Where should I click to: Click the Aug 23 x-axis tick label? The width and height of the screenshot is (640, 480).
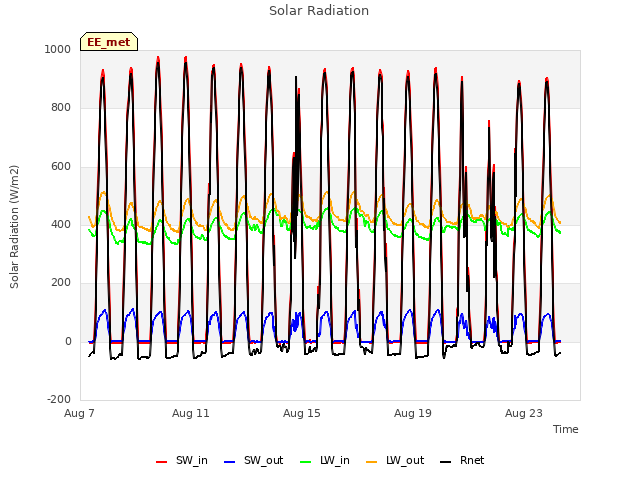tap(524, 413)
